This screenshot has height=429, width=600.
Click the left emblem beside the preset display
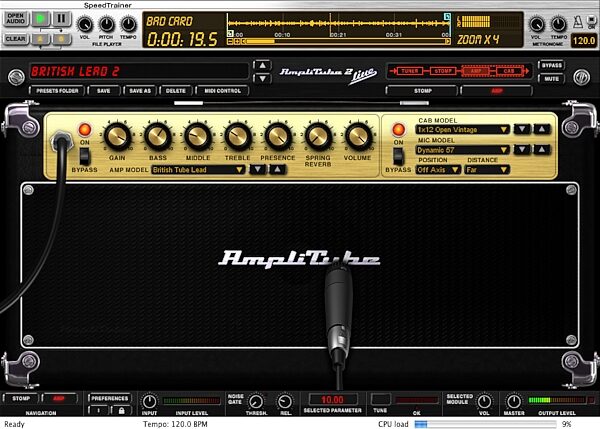coord(16,77)
